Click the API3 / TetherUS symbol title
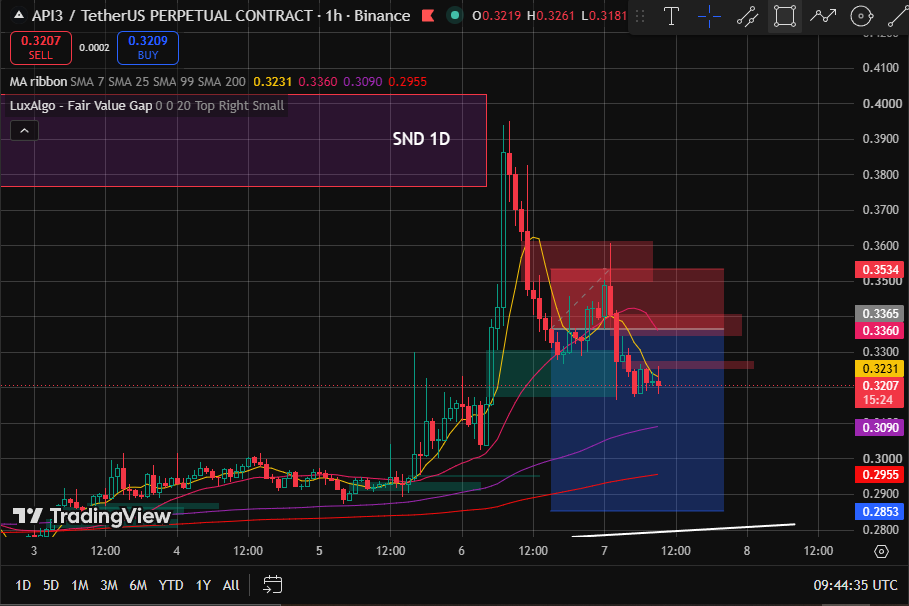The height and width of the screenshot is (606, 909). pos(171,16)
